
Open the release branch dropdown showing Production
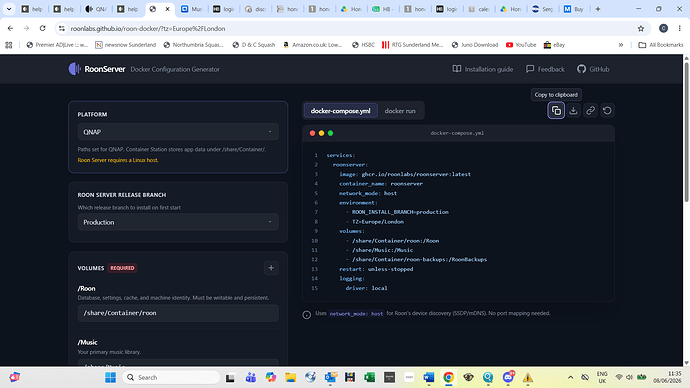click(178, 222)
